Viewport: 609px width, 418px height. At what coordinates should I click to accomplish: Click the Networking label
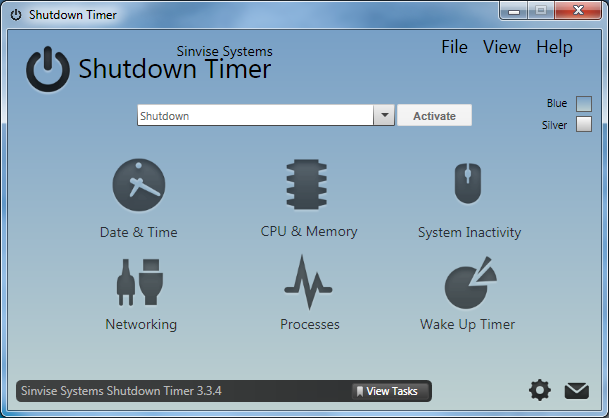coord(141,325)
